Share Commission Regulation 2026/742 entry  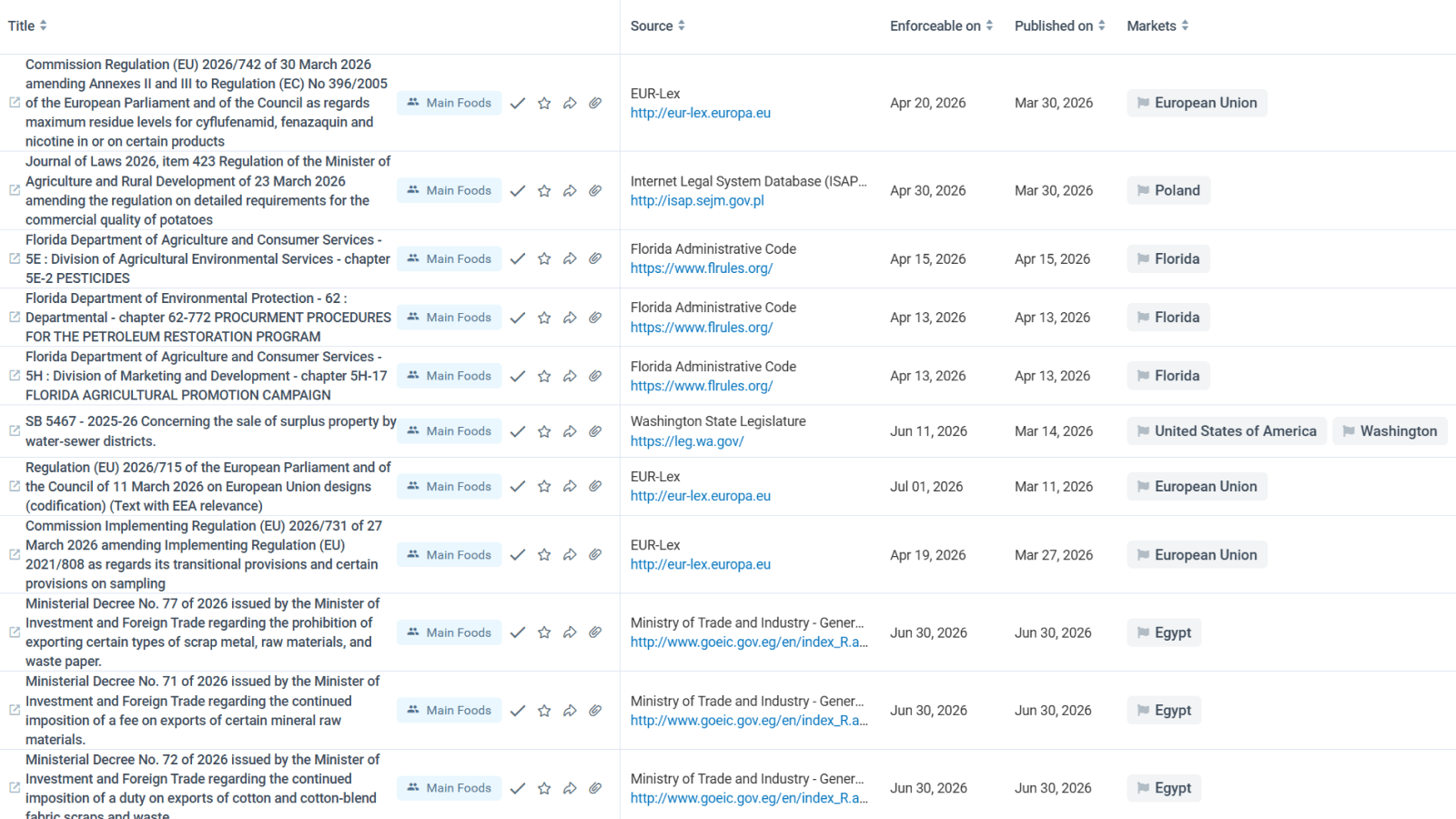tap(570, 104)
